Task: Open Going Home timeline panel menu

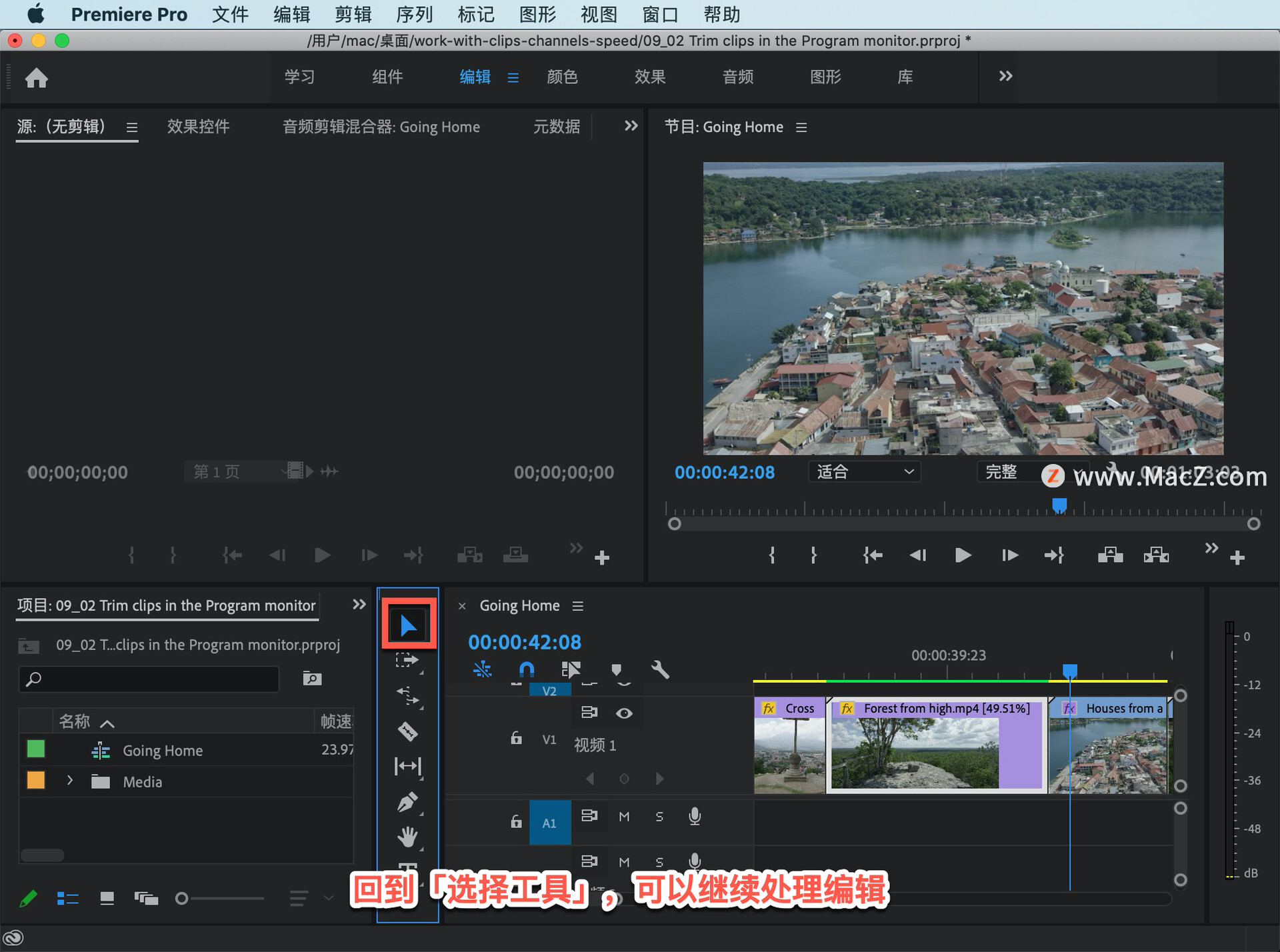Action: click(x=578, y=606)
